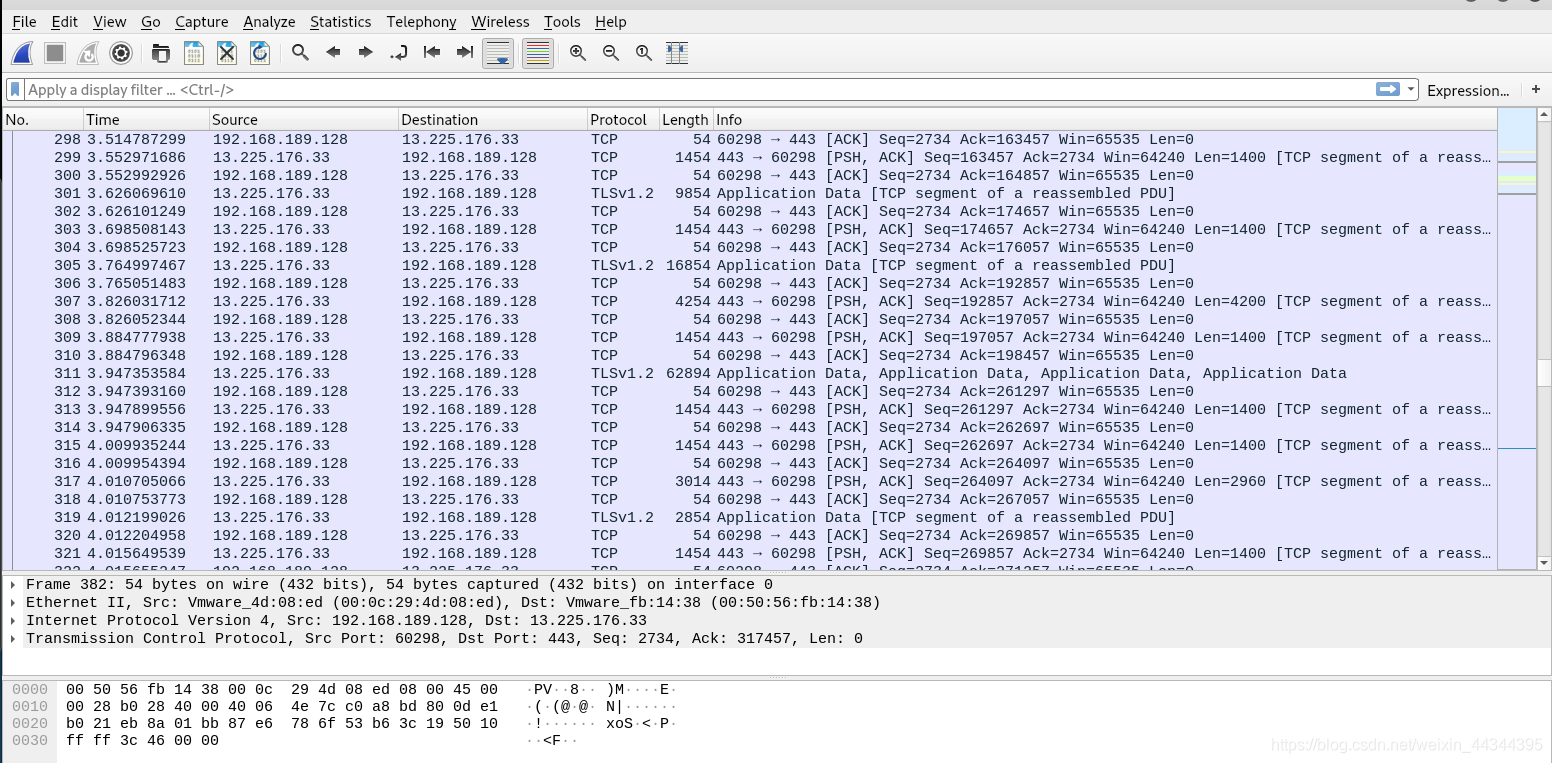
Task: Sort by the Protocol column header
Action: [623, 119]
